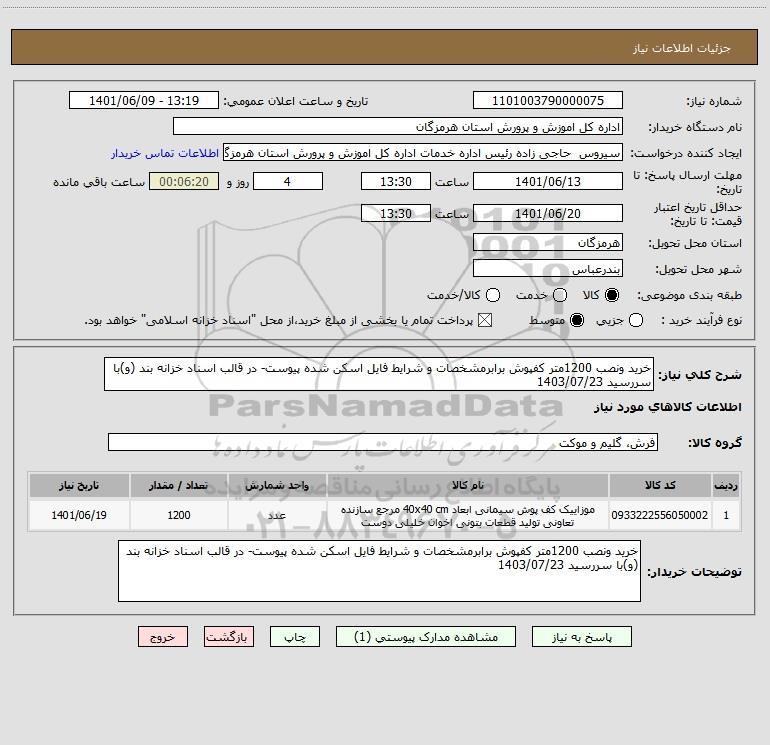The width and height of the screenshot is (770, 745).
Task: Click buyer notes توضیحات خریدار text area
Action: pyautogui.click(x=379, y=571)
